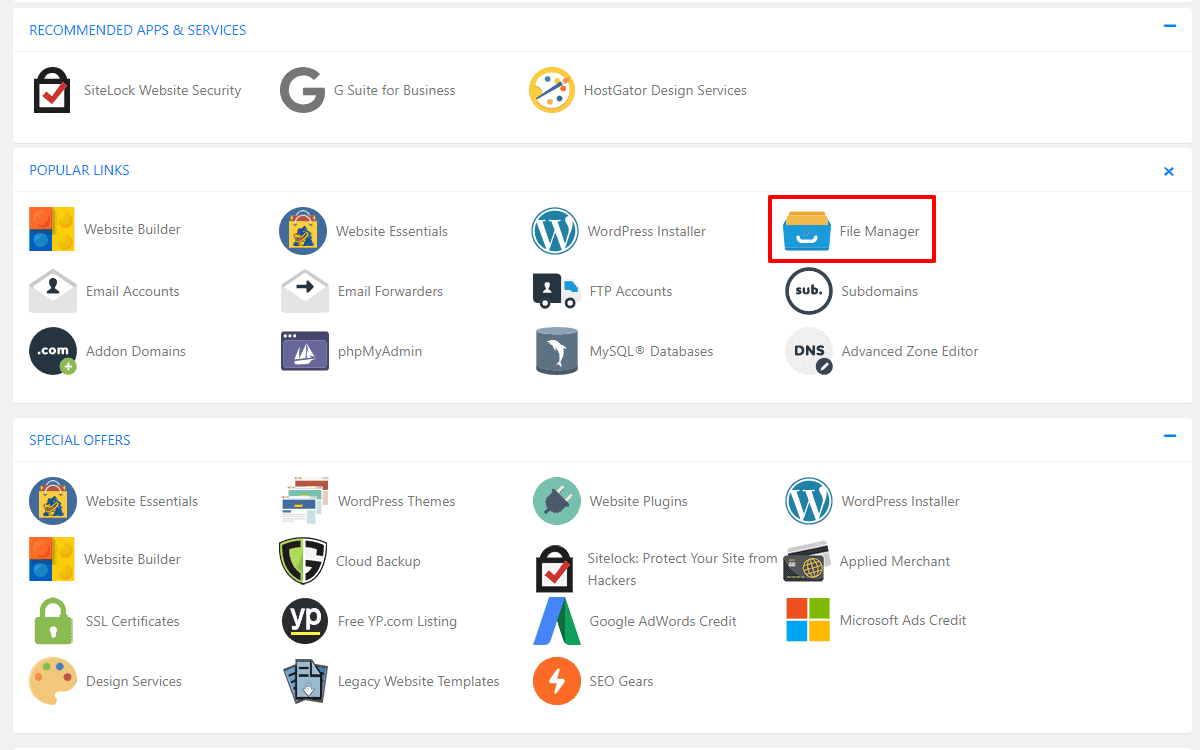Open the Applied Merchant link text
Viewport: 1200px width, 750px height.
point(895,561)
